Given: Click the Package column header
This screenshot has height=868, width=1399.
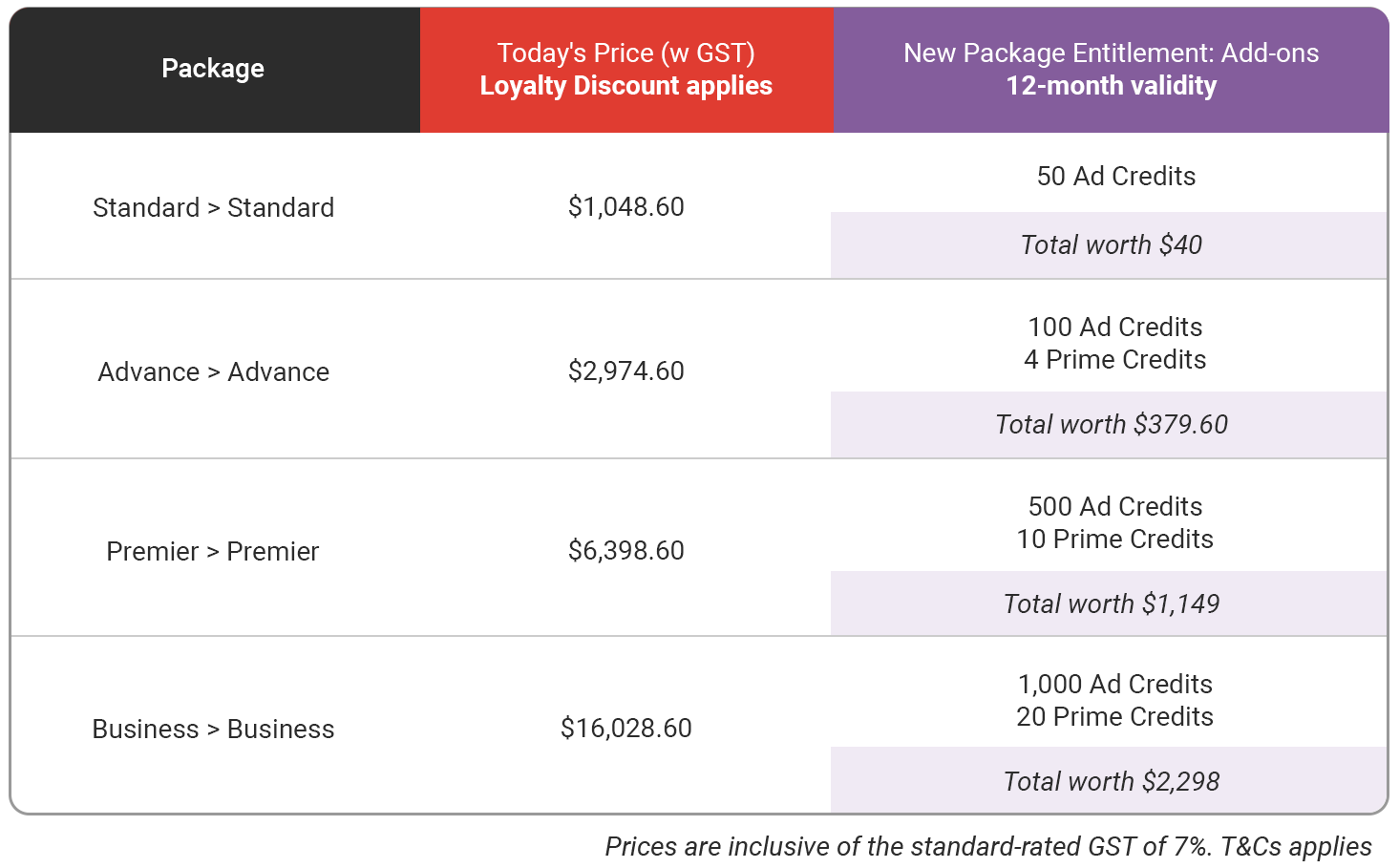Looking at the screenshot, I should pyautogui.click(x=214, y=70).
